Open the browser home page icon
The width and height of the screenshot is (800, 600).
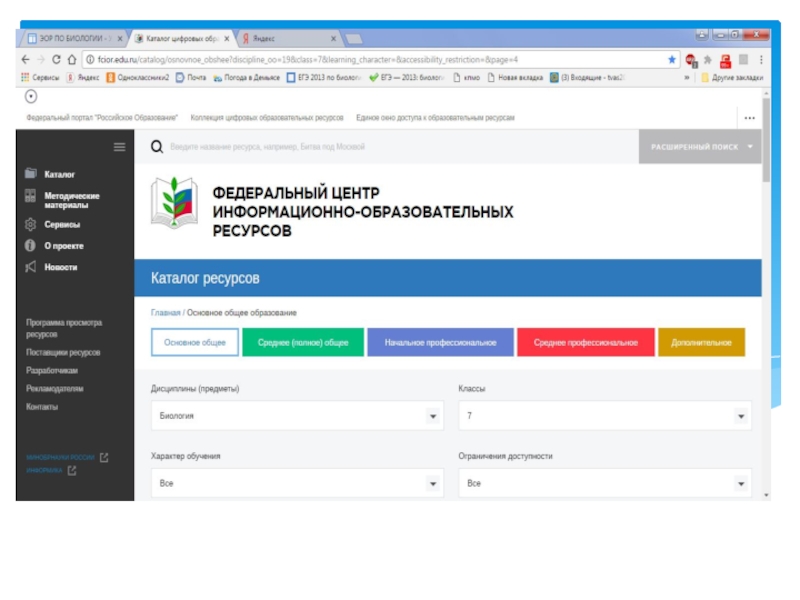coord(72,60)
